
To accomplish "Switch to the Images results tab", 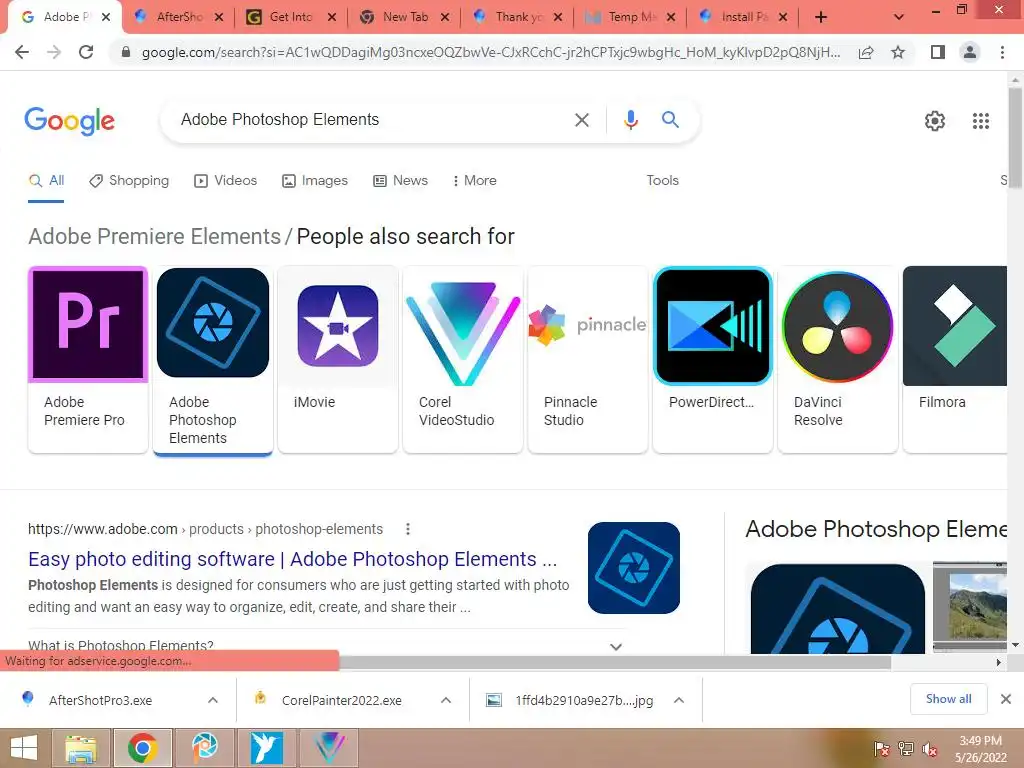I will tap(315, 181).
